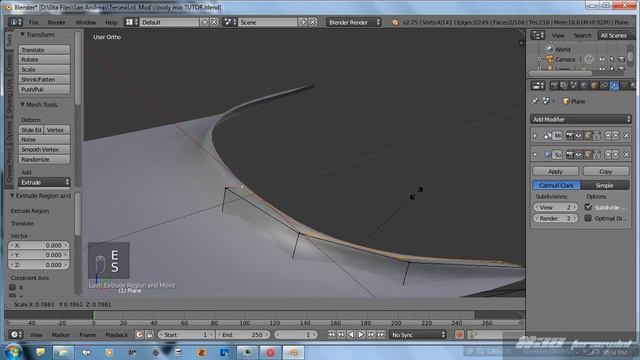
Task: Toggle Camera visibility eye in outliner
Action: [602, 59]
